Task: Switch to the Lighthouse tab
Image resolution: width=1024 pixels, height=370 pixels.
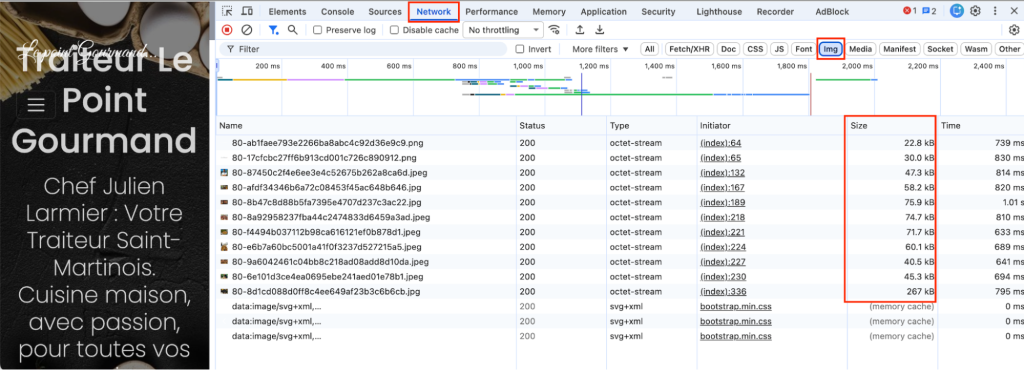Action: point(719,12)
